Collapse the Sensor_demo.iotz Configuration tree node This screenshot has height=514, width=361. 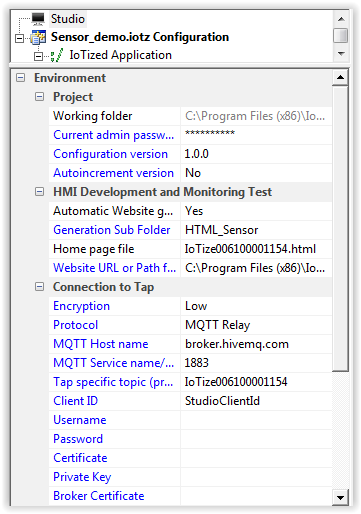click(20, 38)
